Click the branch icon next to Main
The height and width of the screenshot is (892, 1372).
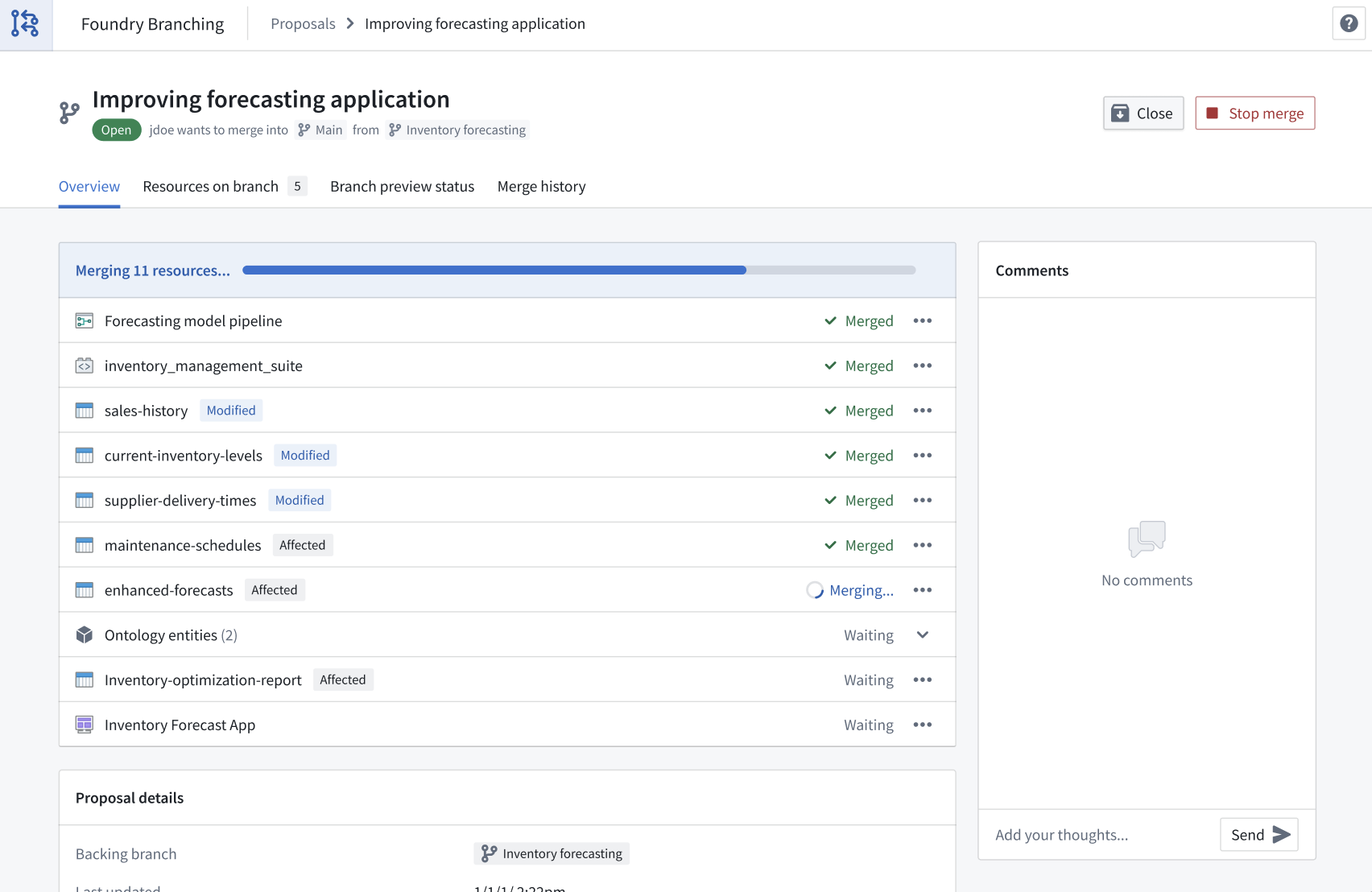click(x=304, y=129)
